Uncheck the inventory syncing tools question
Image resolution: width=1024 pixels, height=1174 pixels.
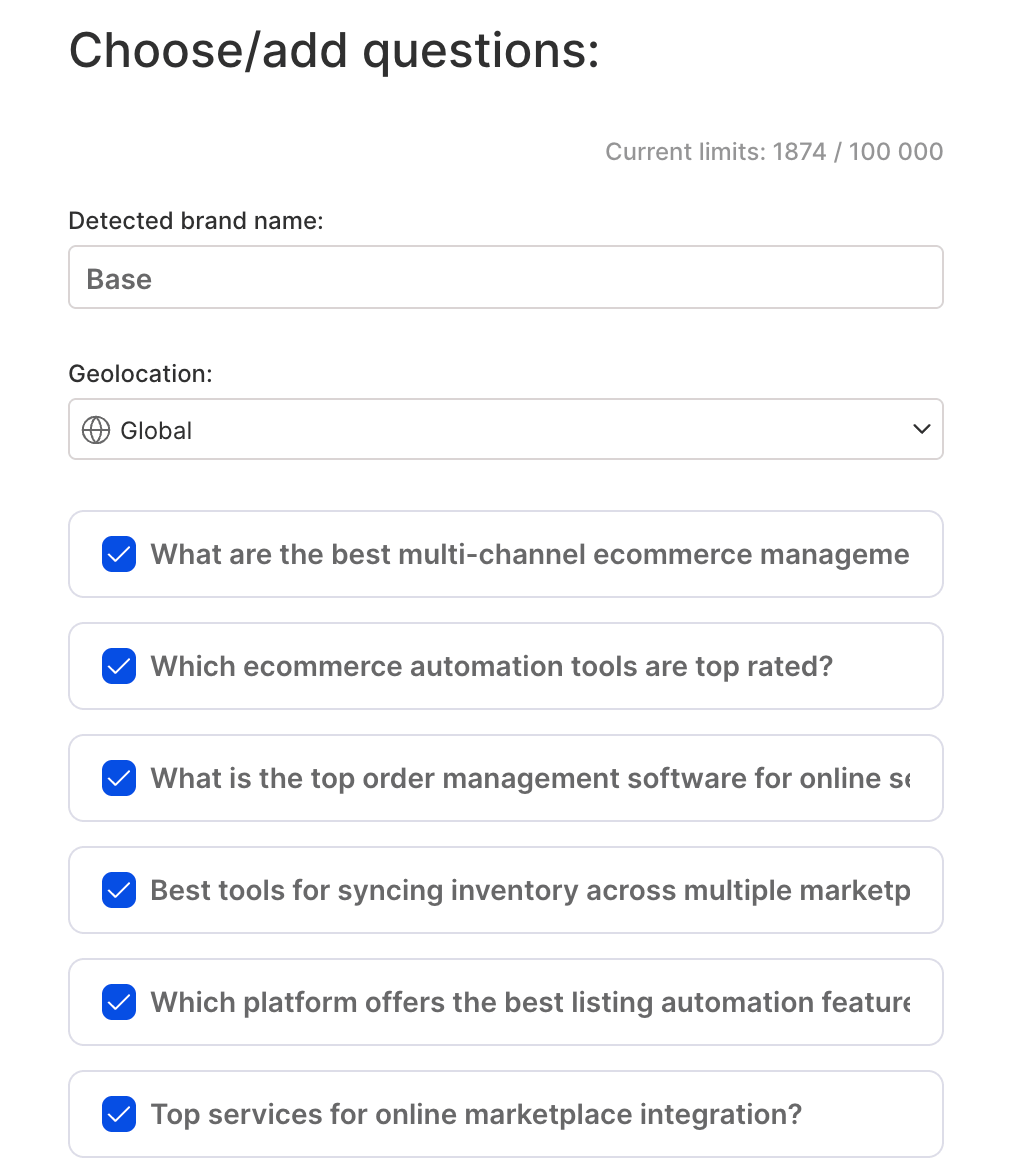[118, 890]
